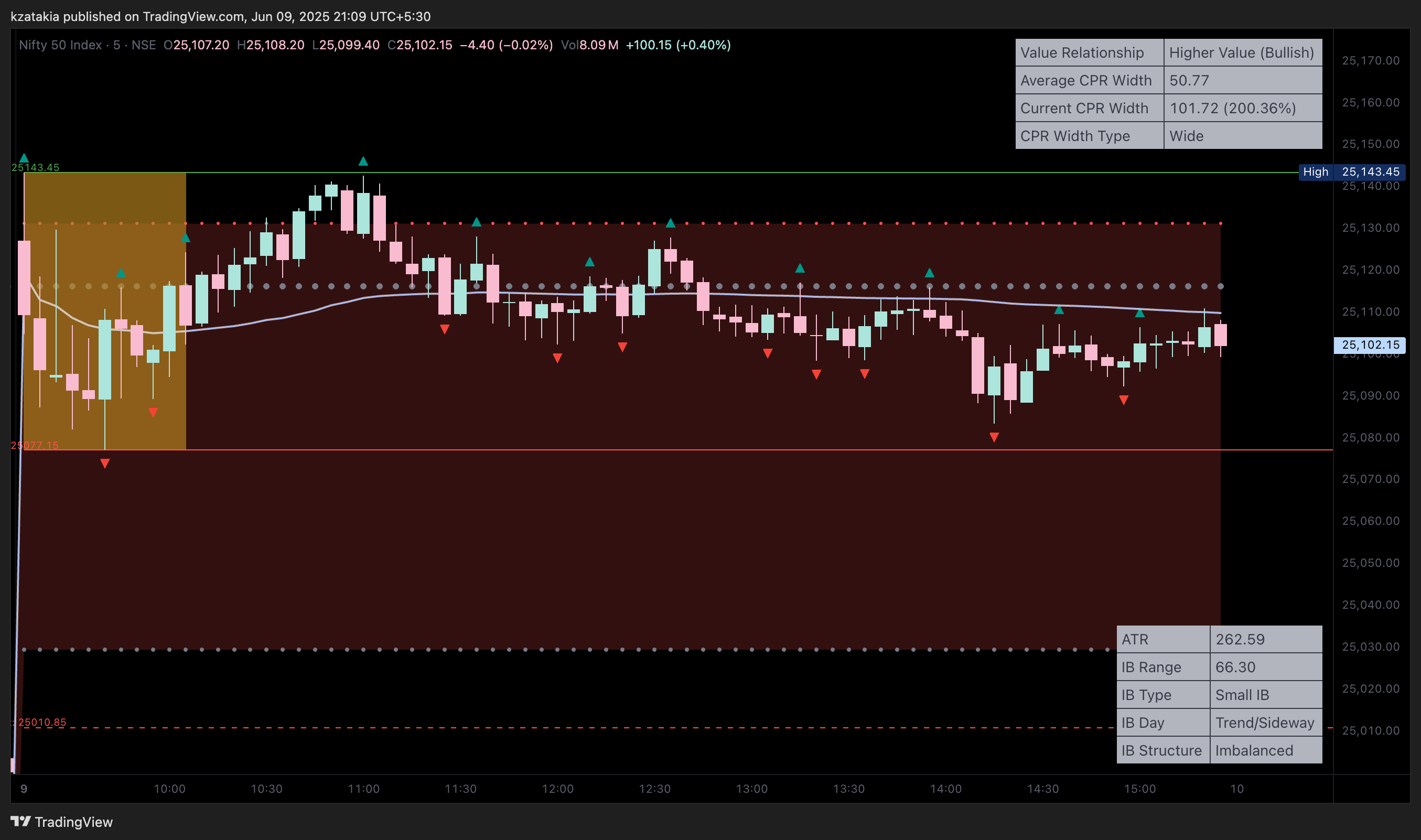
Task: Click the 50.77 value cell
Action: [x=1243, y=80]
